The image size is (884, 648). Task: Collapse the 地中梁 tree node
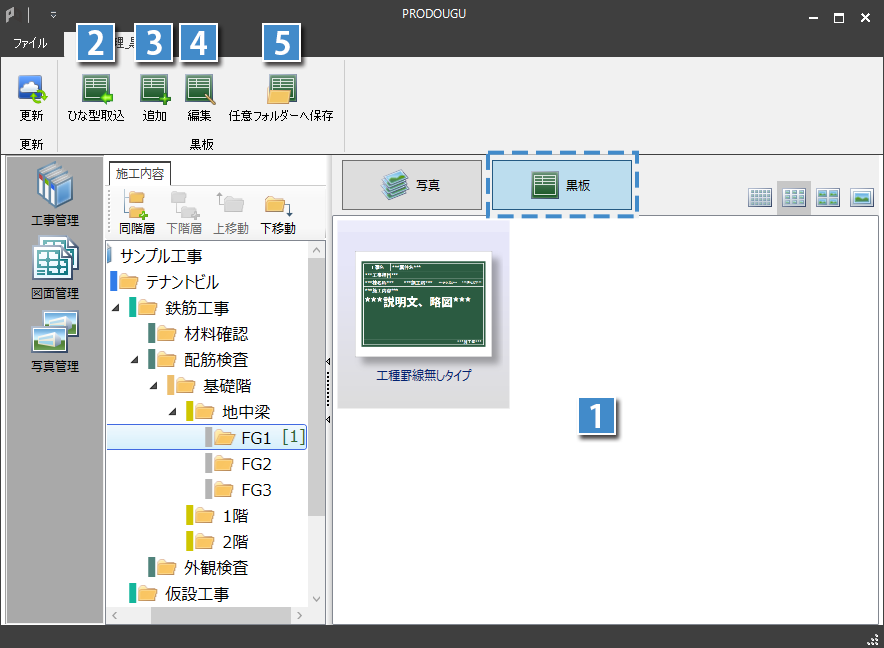tap(173, 411)
